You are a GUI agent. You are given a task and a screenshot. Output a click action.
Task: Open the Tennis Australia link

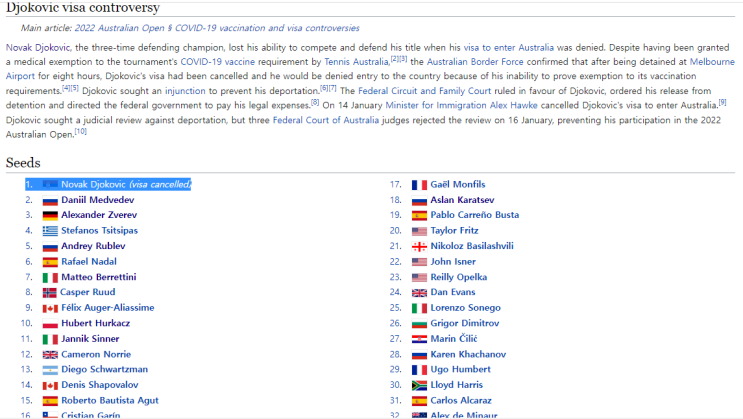pyautogui.click(x=356, y=62)
